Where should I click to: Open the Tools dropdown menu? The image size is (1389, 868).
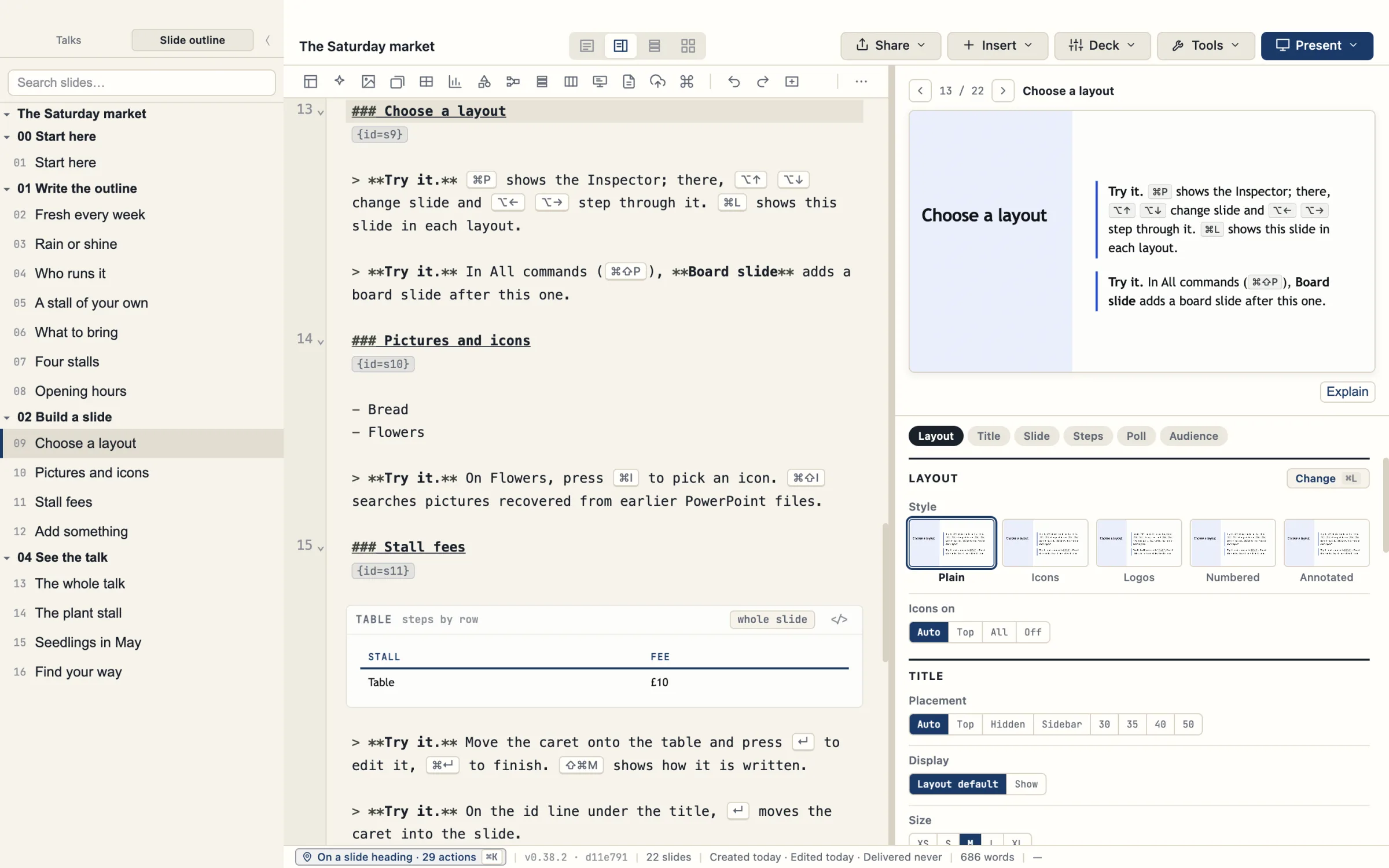1206,46
